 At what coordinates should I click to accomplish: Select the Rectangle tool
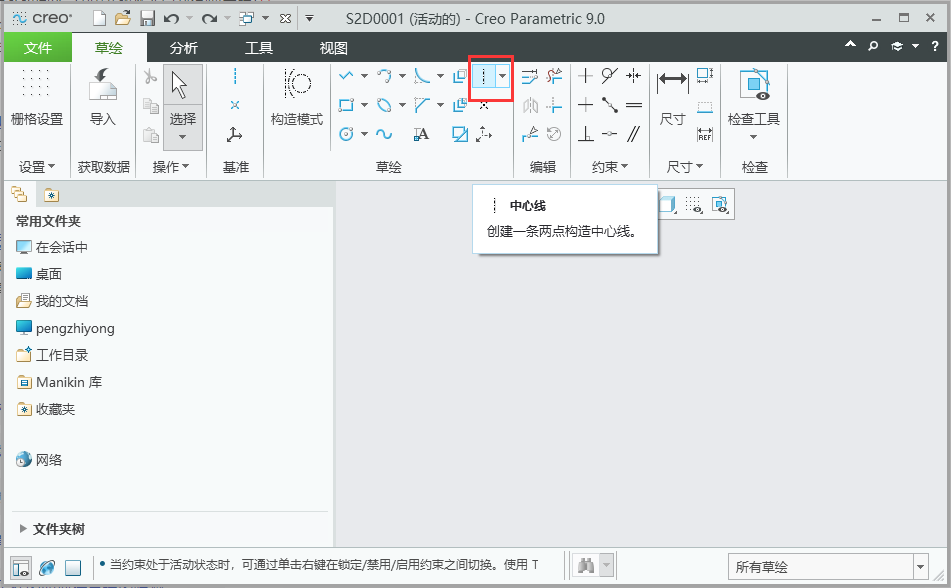click(x=346, y=105)
